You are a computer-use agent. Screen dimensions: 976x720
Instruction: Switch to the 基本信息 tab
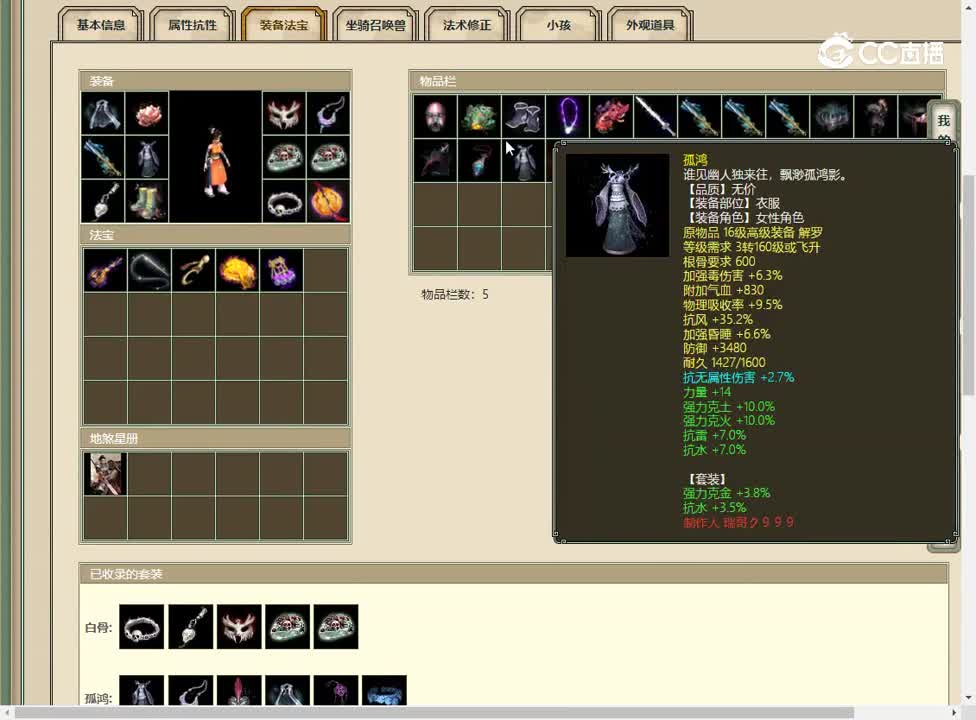tap(104, 27)
